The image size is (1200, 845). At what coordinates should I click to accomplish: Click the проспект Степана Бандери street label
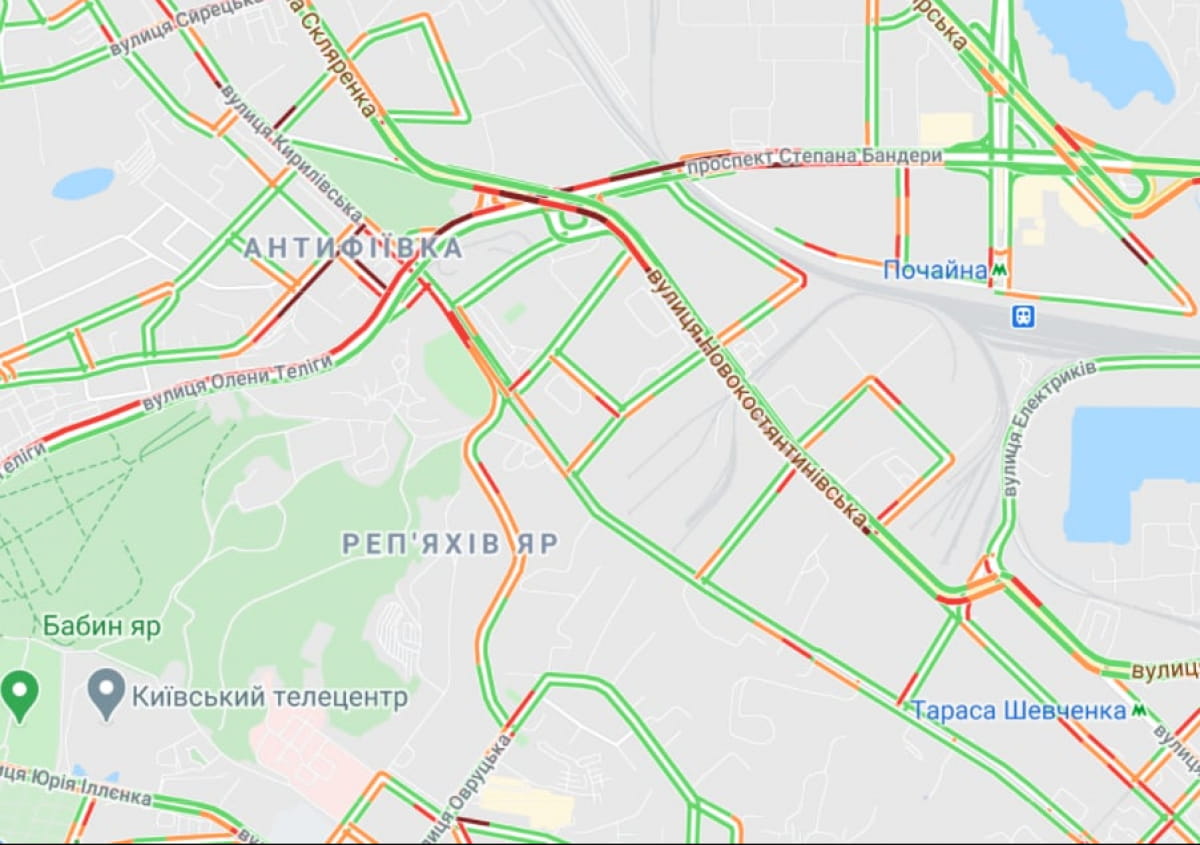click(815, 159)
